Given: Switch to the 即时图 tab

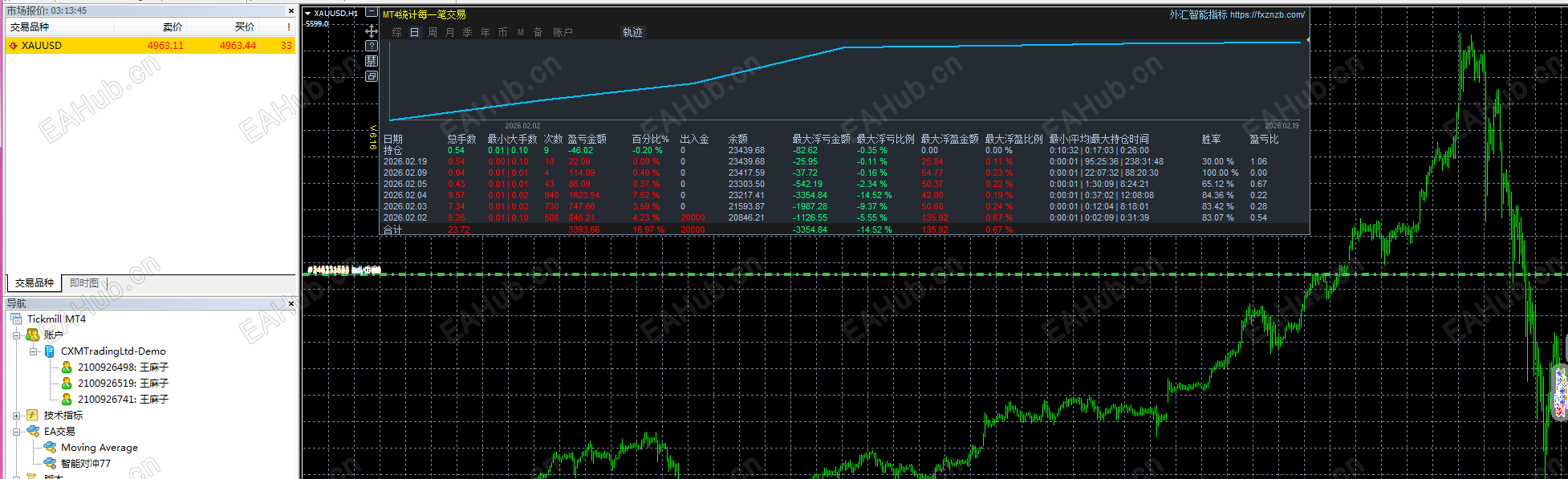Looking at the screenshot, I should tap(83, 283).
